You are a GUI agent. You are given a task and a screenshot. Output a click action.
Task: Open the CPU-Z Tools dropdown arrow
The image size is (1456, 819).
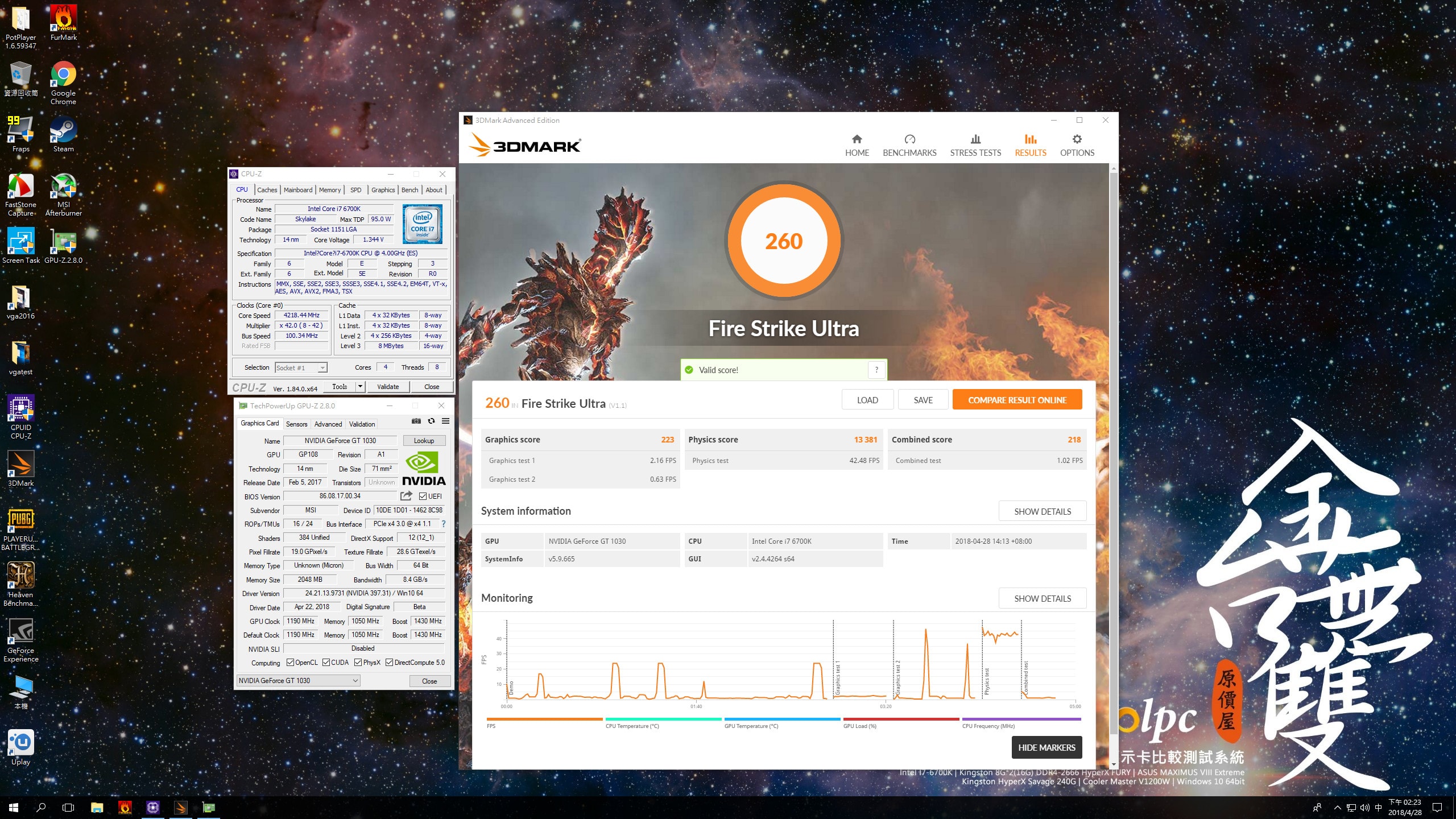[360, 387]
